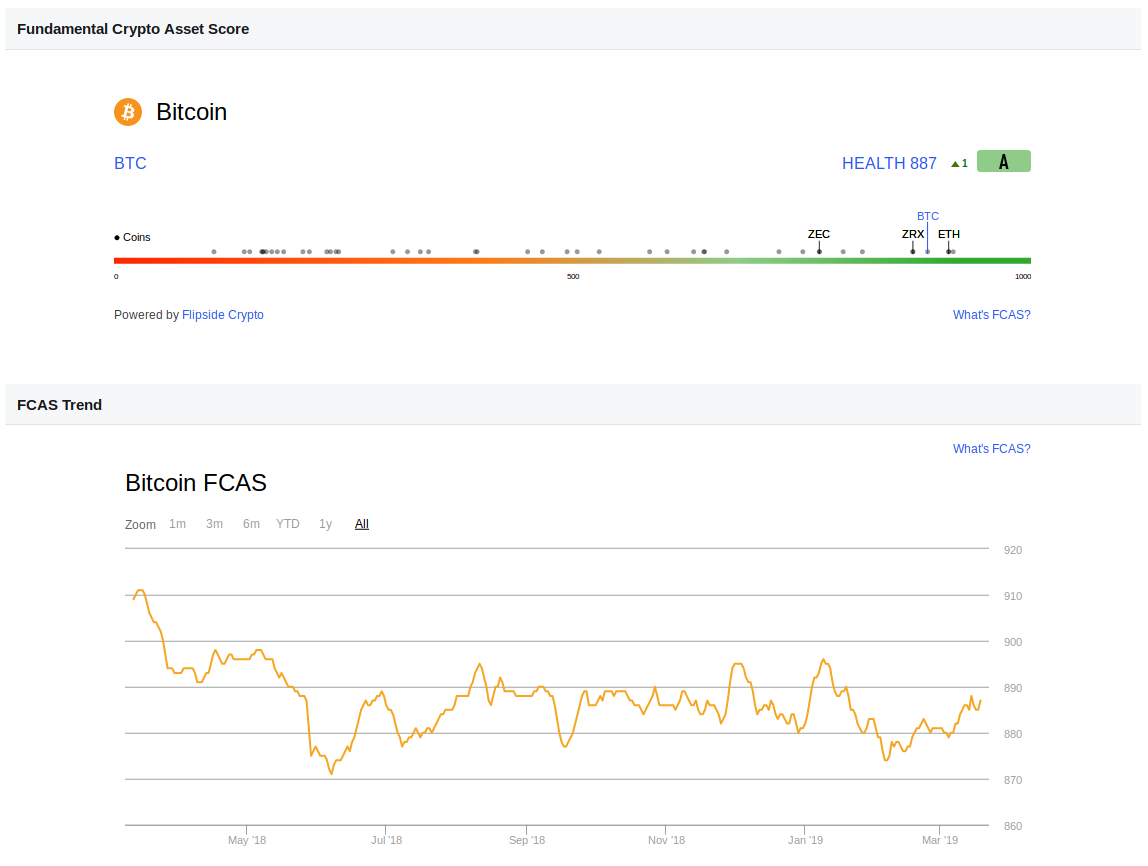Click the Bitcoin FCAS chart title
The image size is (1148, 866).
click(195, 483)
